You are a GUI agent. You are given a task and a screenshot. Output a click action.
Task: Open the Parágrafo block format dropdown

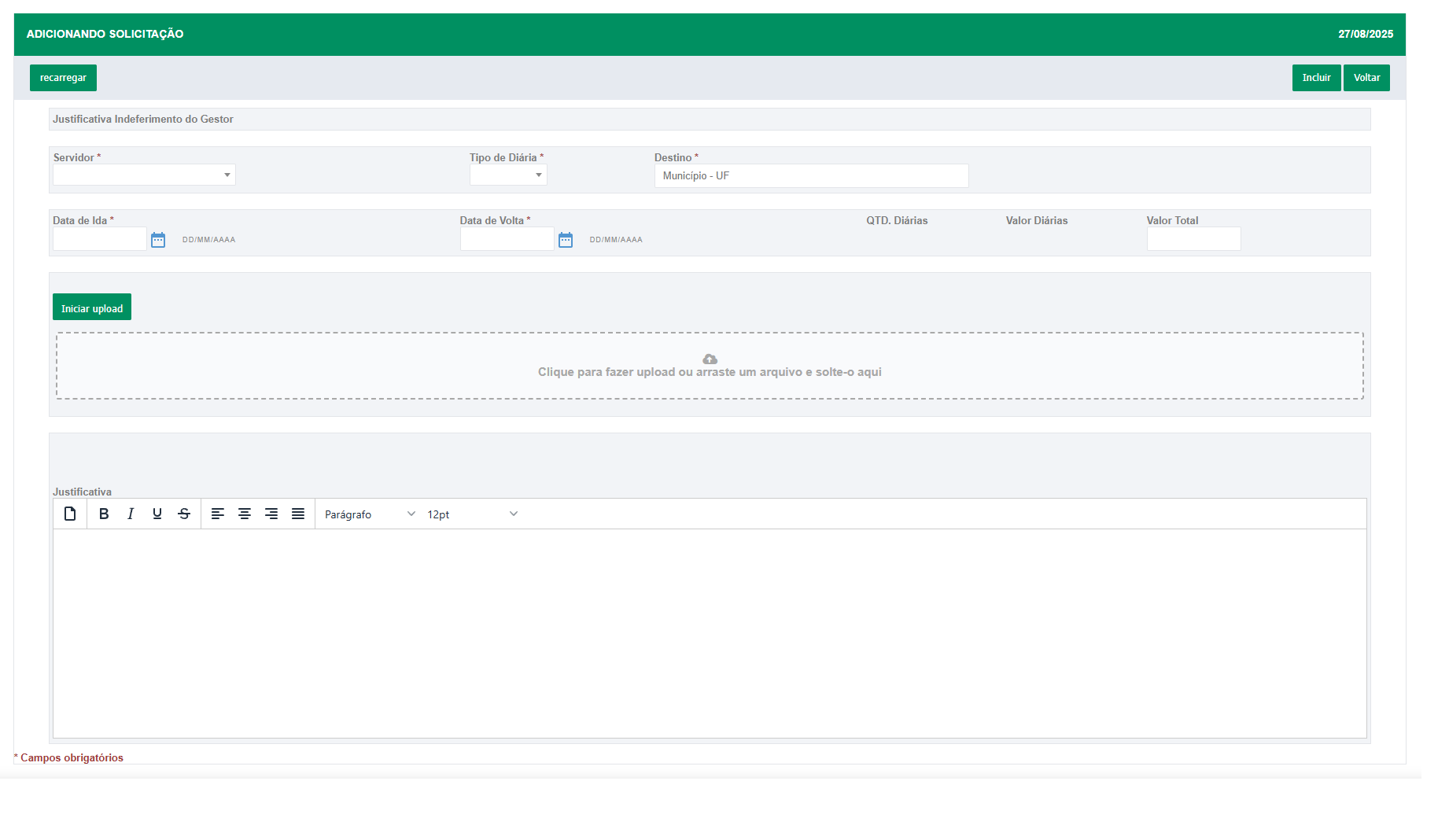370,514
